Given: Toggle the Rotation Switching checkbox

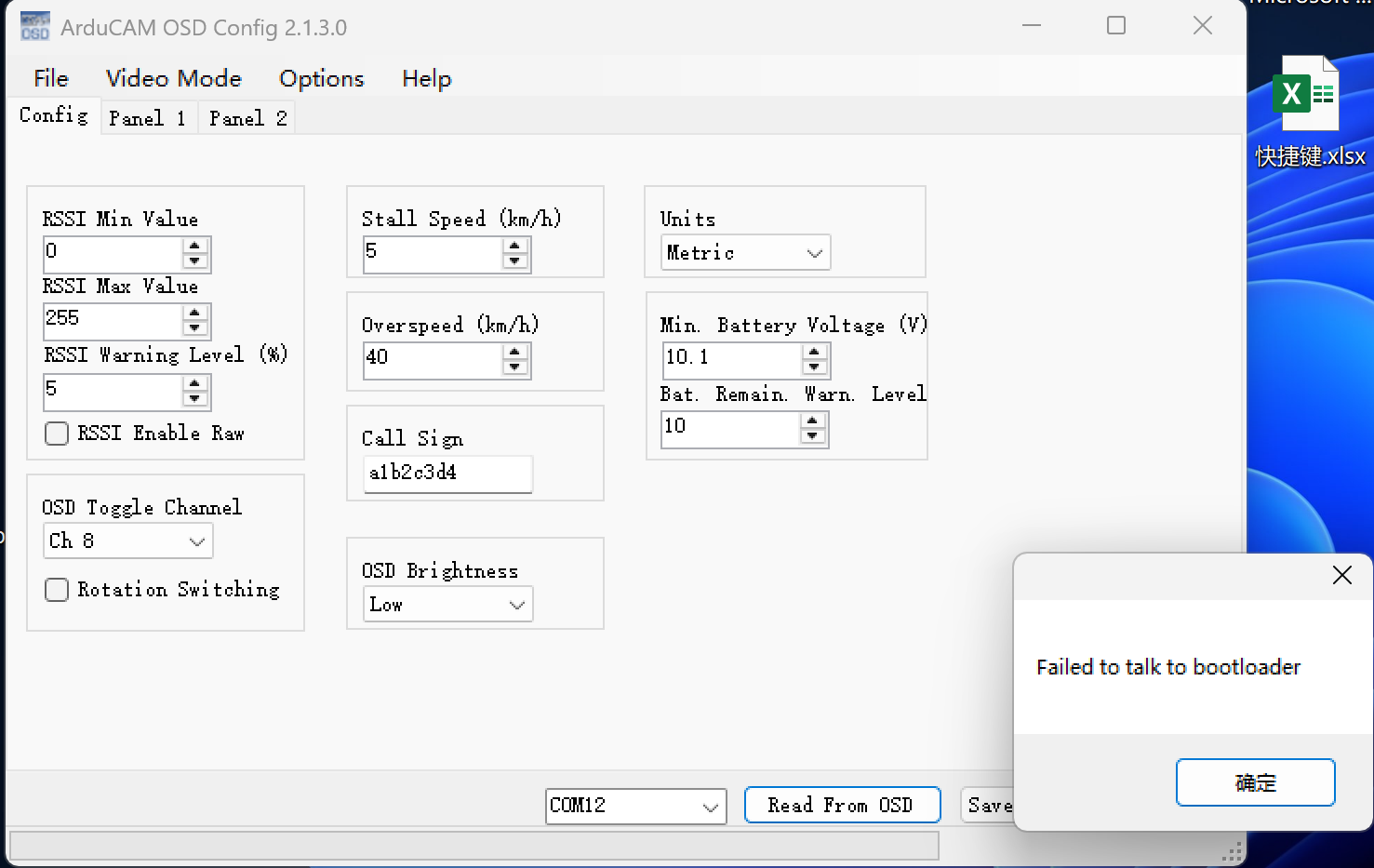Looking at the screenshot, I should 57,590.
